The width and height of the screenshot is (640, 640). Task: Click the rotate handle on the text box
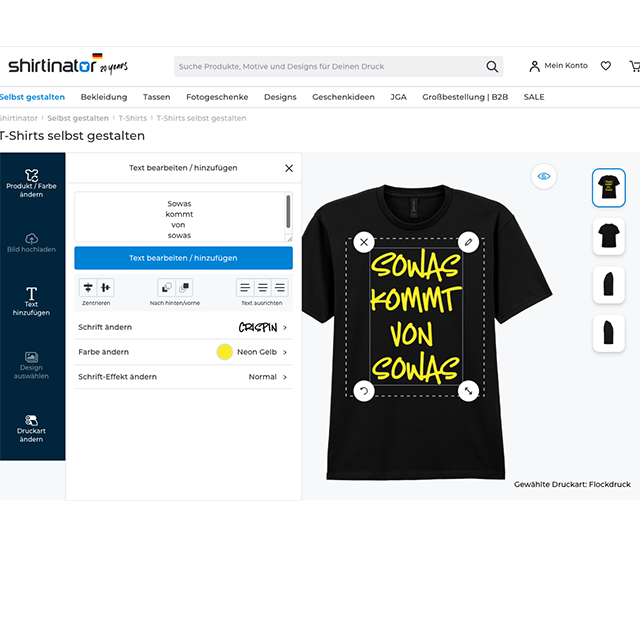coord(364,390)
